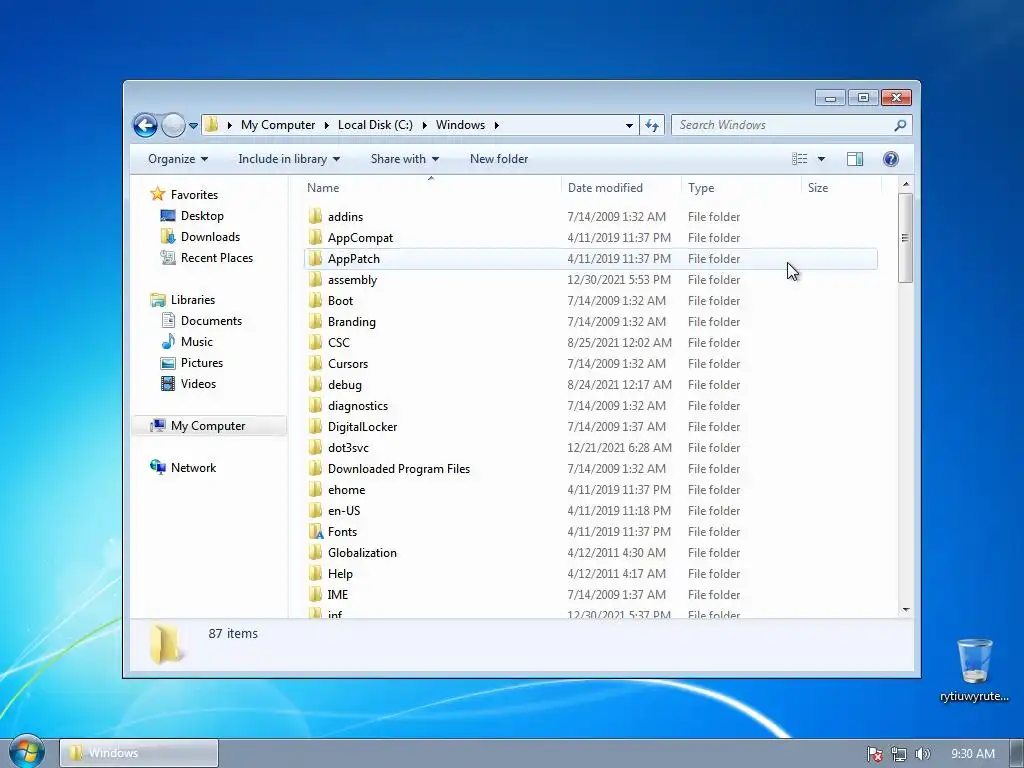
Task: Open the volume speaker tray icon
Action: pyautogui.click(x=922, y=754)
